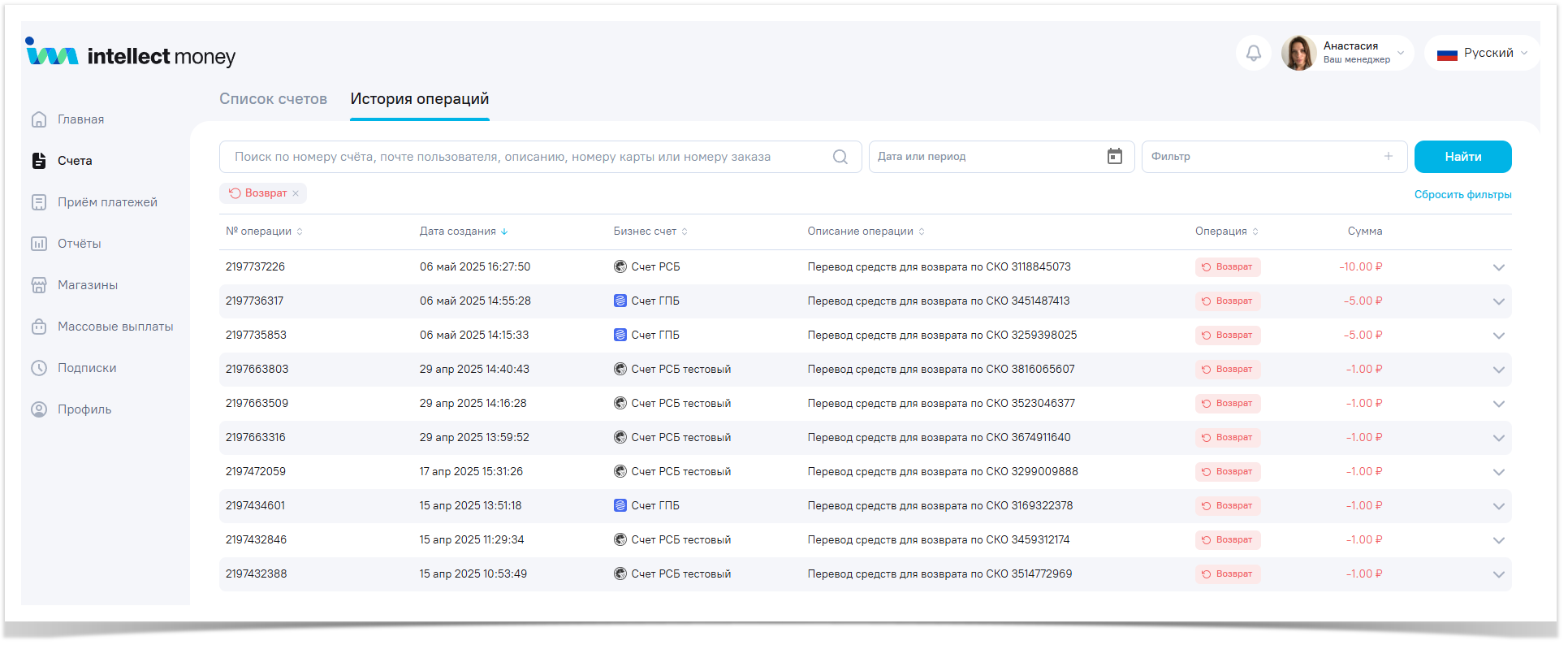Click the search magnifier icon
This screenshot has width=1568, height=645.
point(840,157)
